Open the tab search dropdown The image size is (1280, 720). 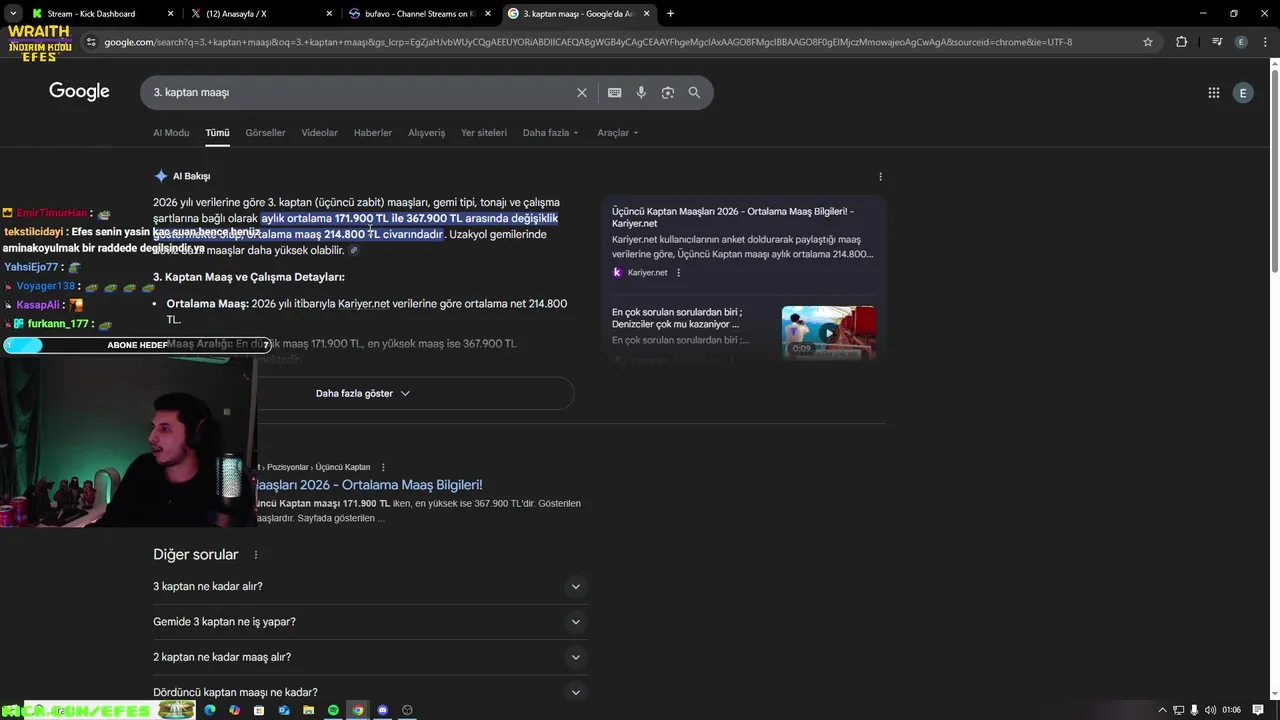point(13,14)
